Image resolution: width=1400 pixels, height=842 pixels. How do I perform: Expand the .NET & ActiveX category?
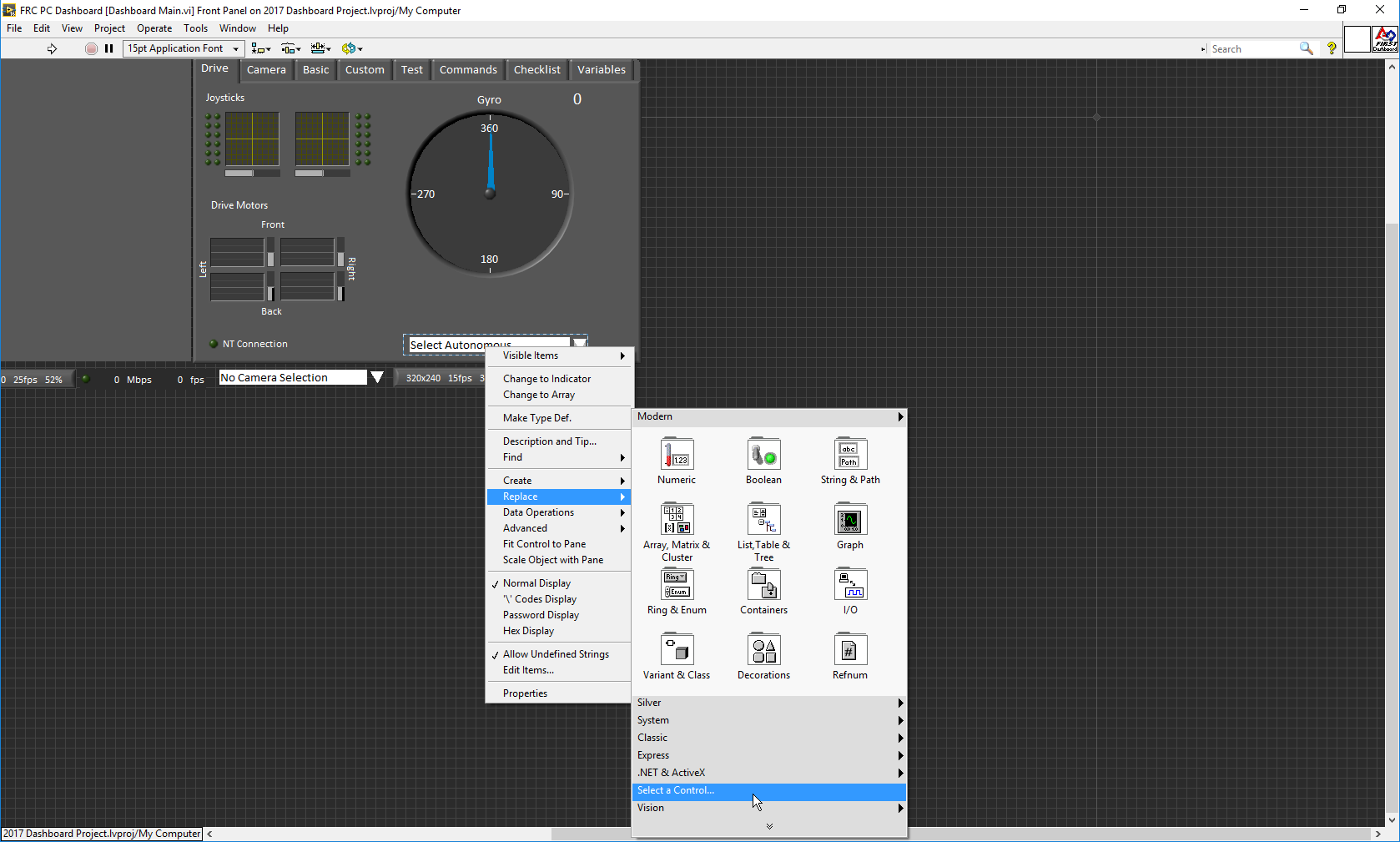tap(769, 773)
